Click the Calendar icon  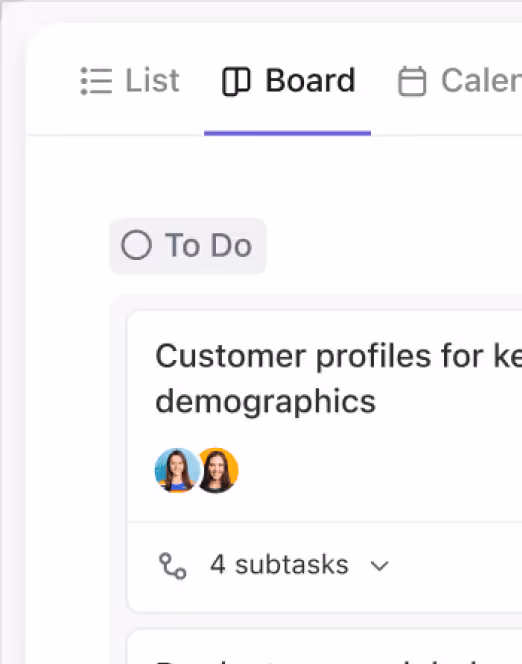click(x=412, y=81)
